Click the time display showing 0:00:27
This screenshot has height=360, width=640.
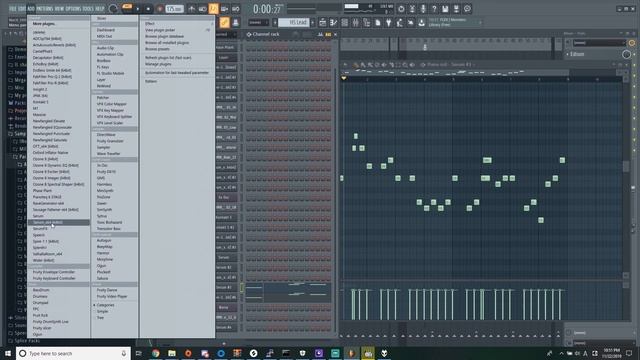(x=267, y=9)
